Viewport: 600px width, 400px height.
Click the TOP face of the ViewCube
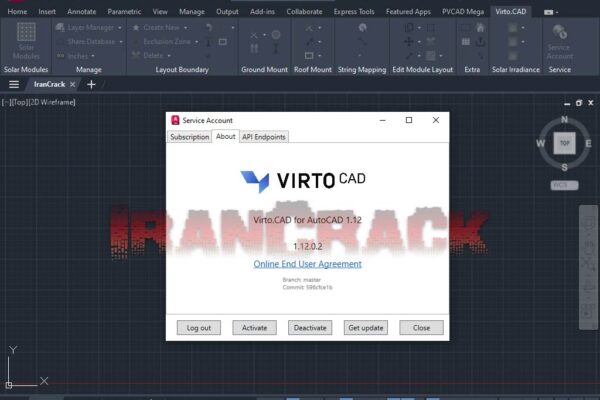564,143
